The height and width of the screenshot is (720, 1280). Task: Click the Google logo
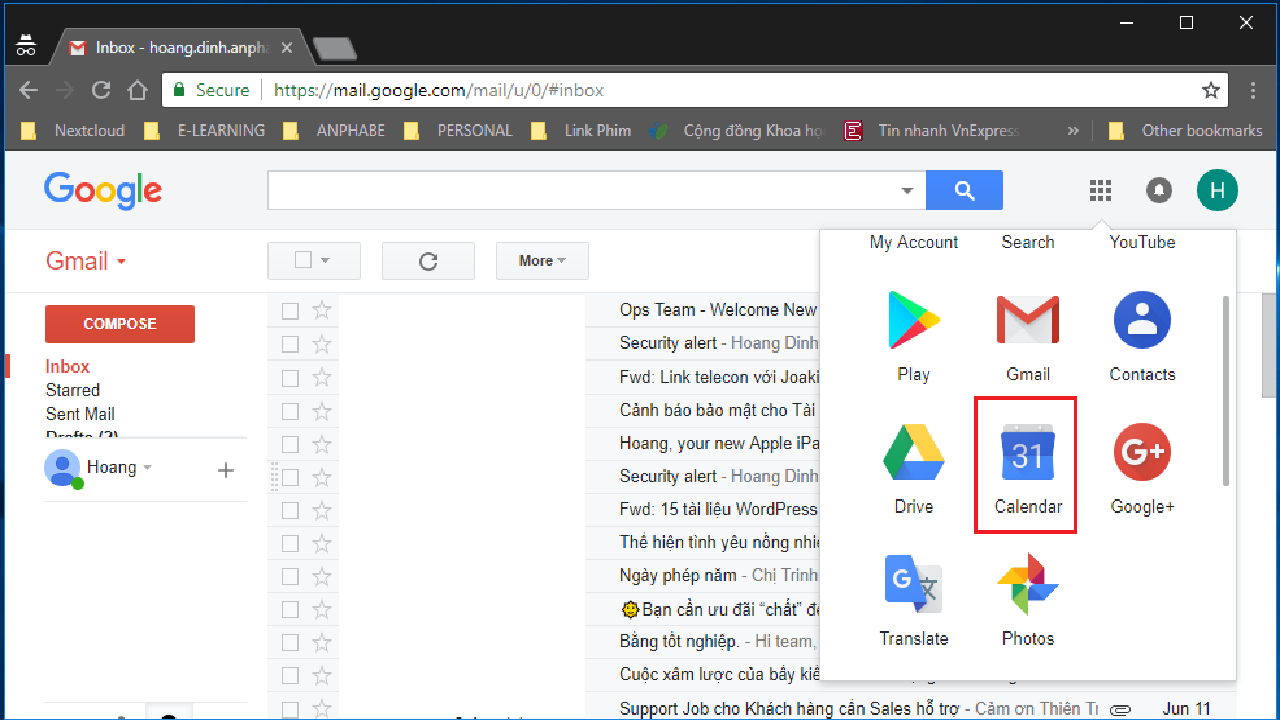click(x=103, y=189)
